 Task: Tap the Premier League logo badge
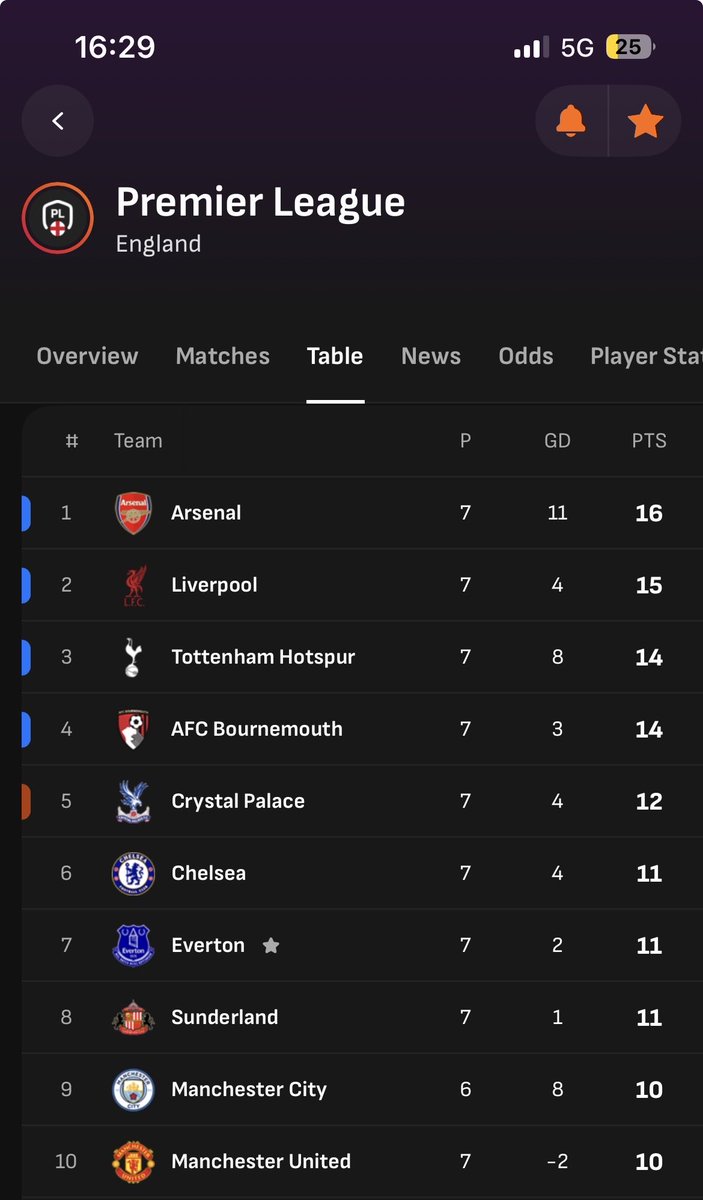coord(58,219)
